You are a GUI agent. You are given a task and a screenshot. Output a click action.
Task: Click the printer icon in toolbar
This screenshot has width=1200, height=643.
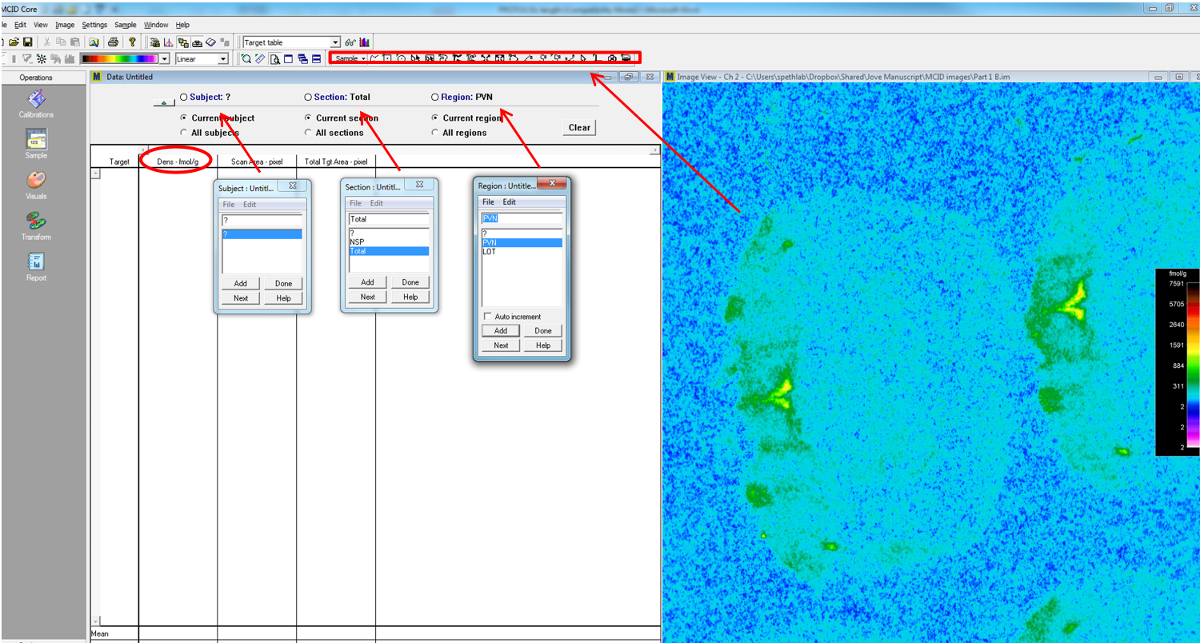pyautogui.click(x=113, y=42)
